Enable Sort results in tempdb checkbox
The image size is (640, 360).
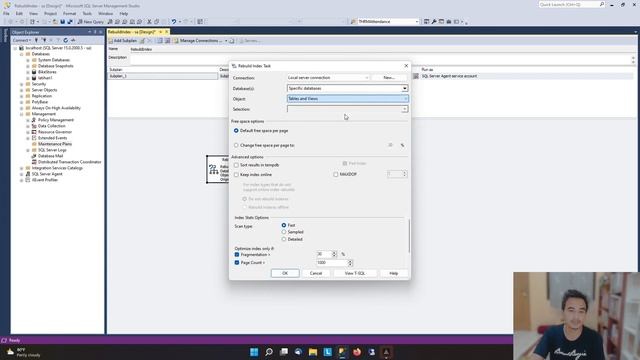coord(236,165)
